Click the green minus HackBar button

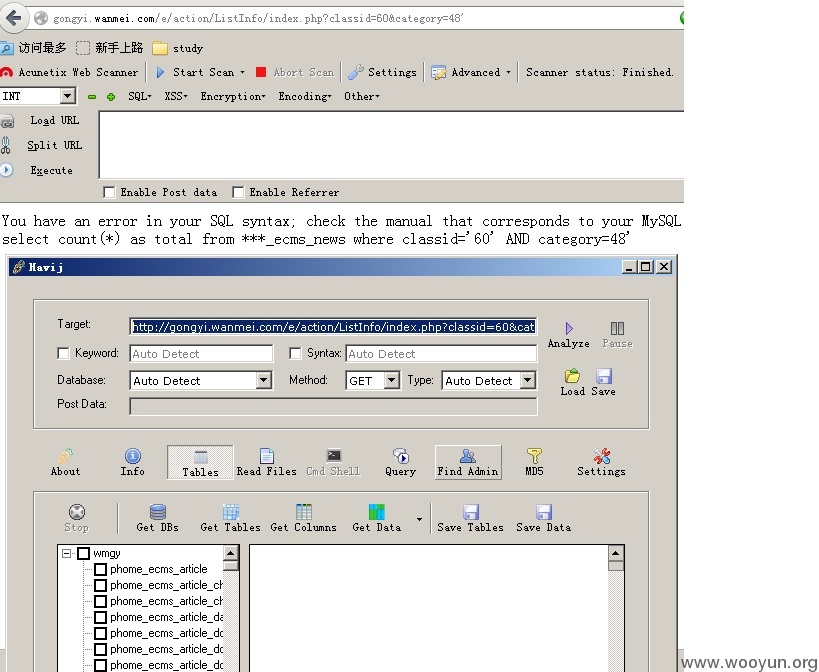(92, 97)
